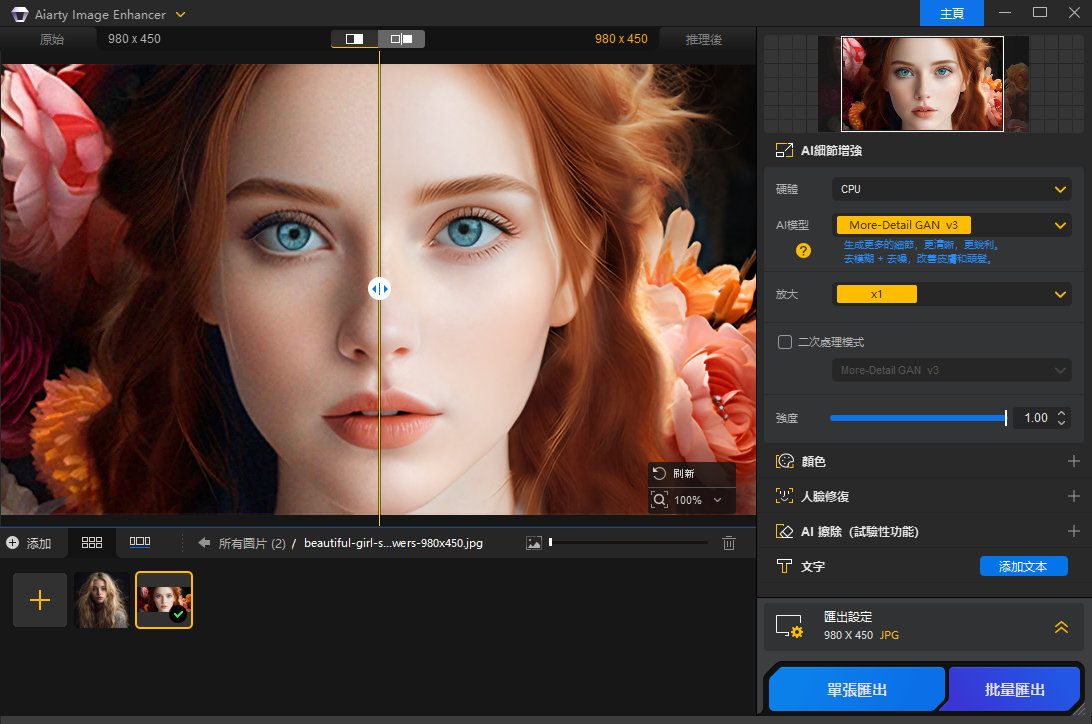Image resolution: width=1092 pixels, height=724 pixels.
Task: Enable 二次處理模式 checkbox
Action: 785,342
